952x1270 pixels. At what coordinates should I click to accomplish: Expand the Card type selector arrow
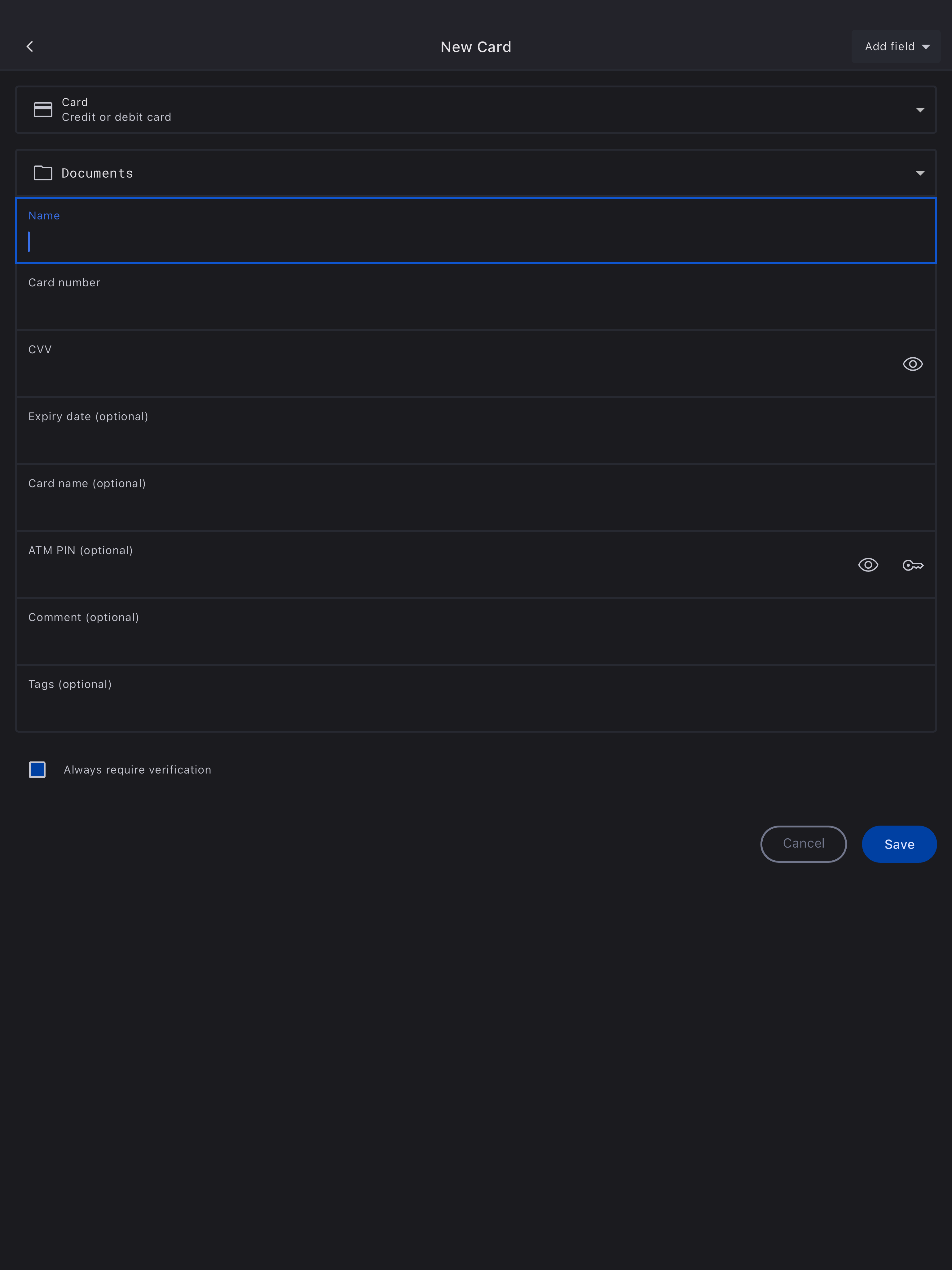click(920, 110)
